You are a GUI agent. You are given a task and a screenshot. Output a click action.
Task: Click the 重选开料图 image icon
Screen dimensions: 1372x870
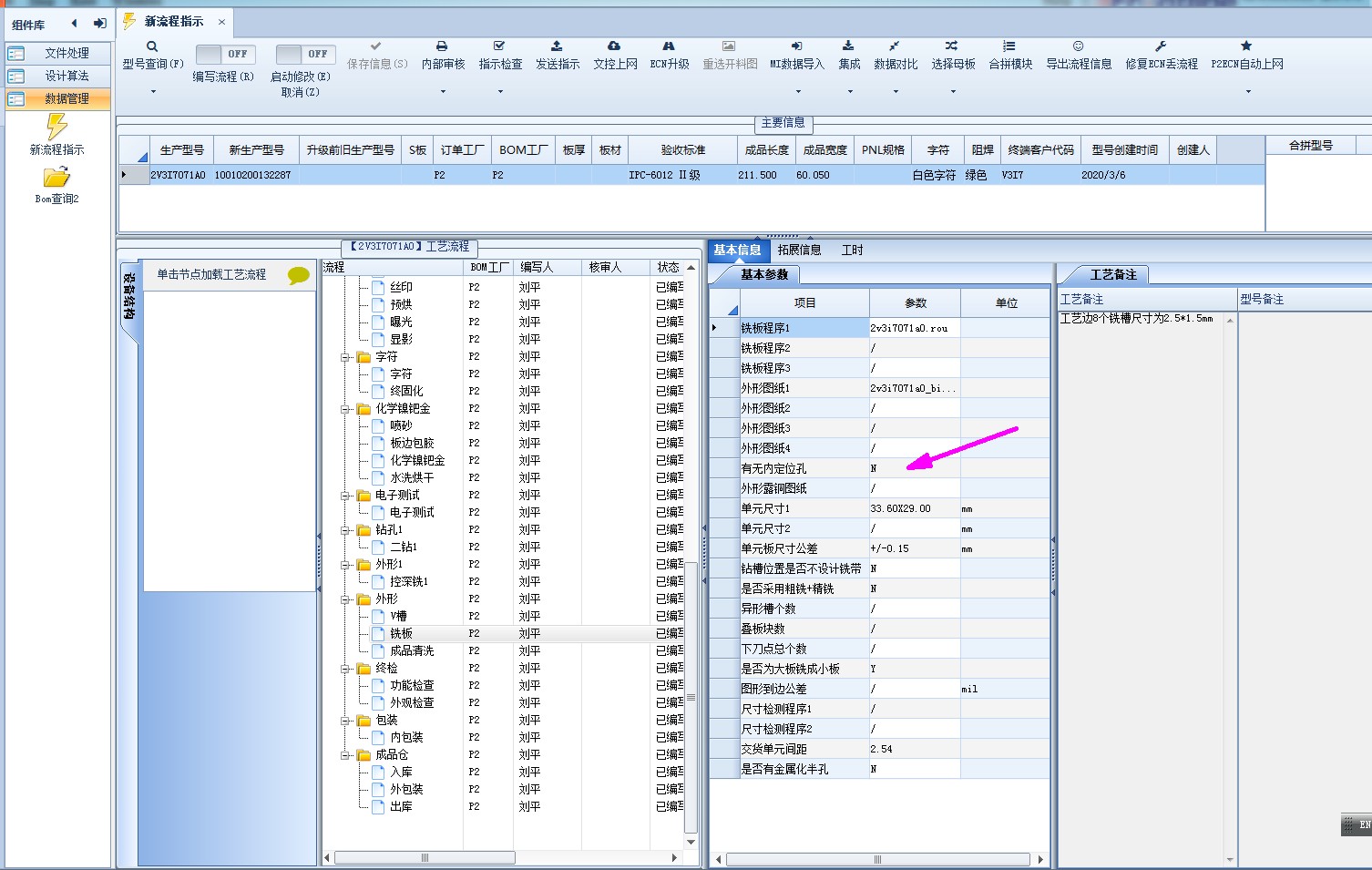pos(729,46)
